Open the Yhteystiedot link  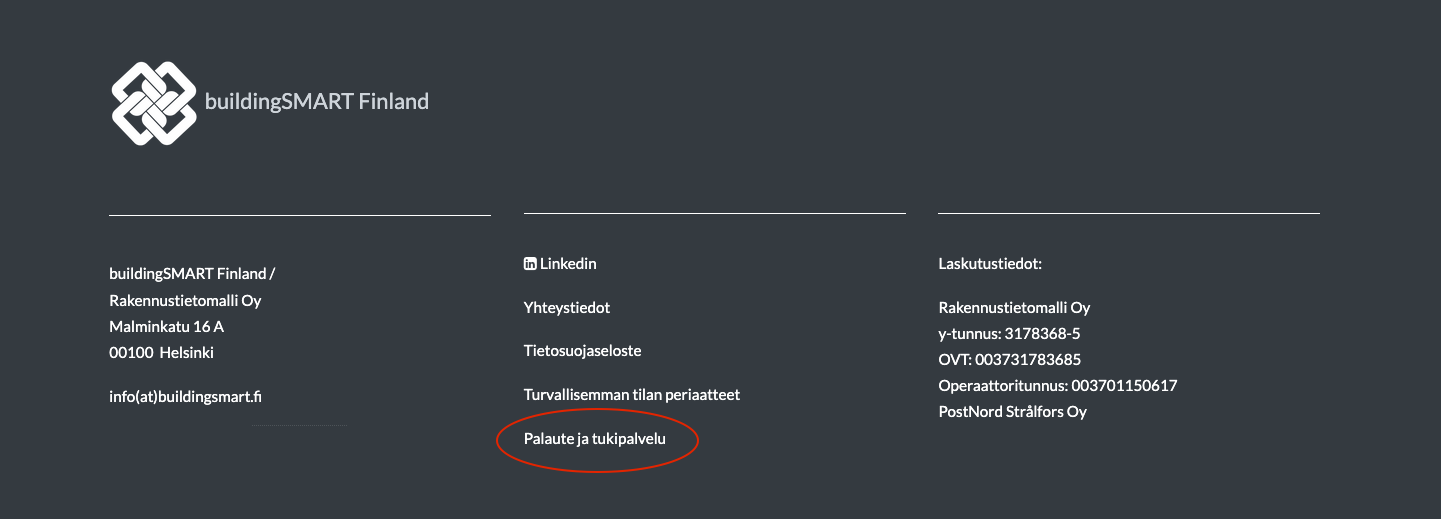click(x=566, y=308)
